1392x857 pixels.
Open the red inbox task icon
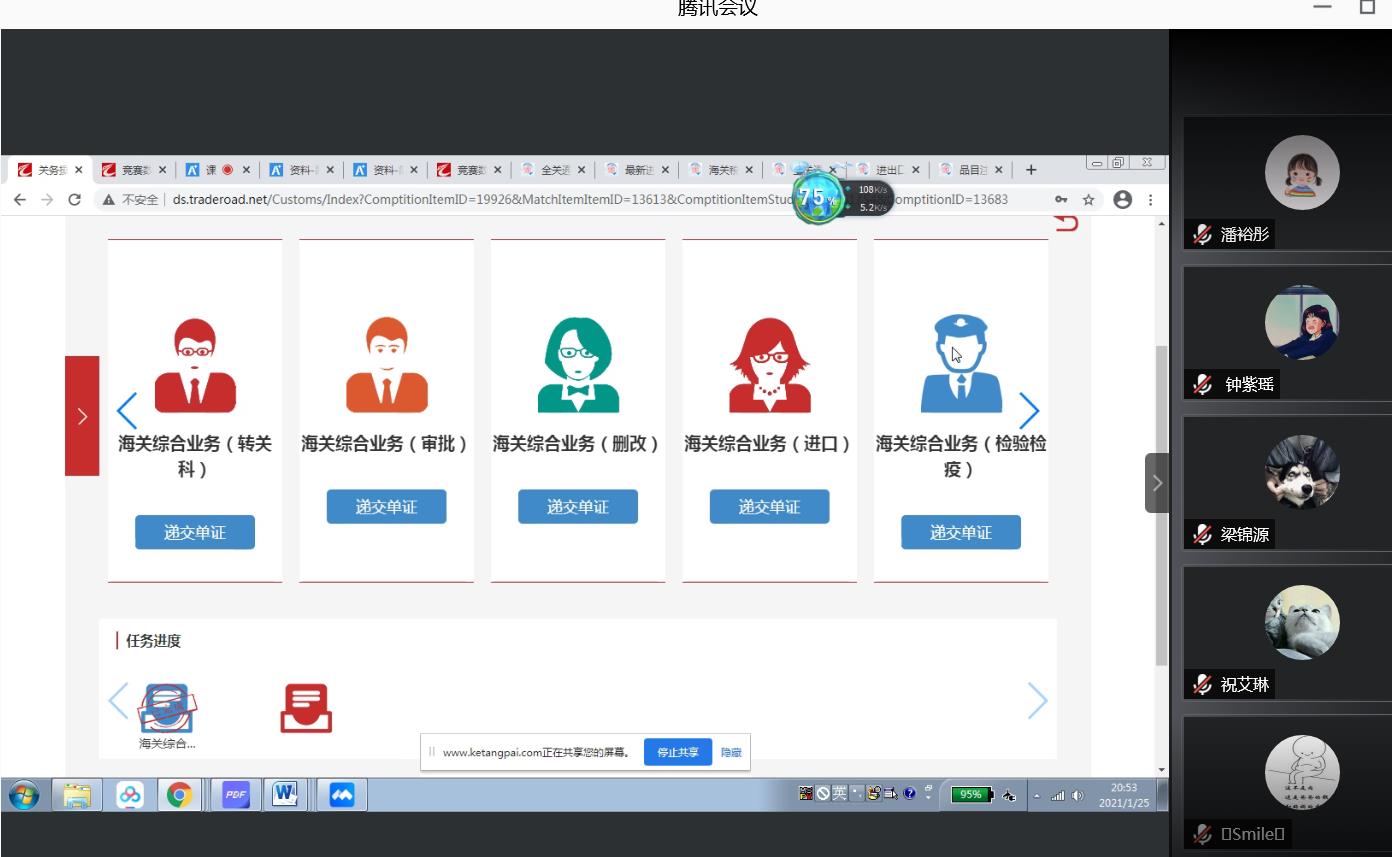click(306, 707)
